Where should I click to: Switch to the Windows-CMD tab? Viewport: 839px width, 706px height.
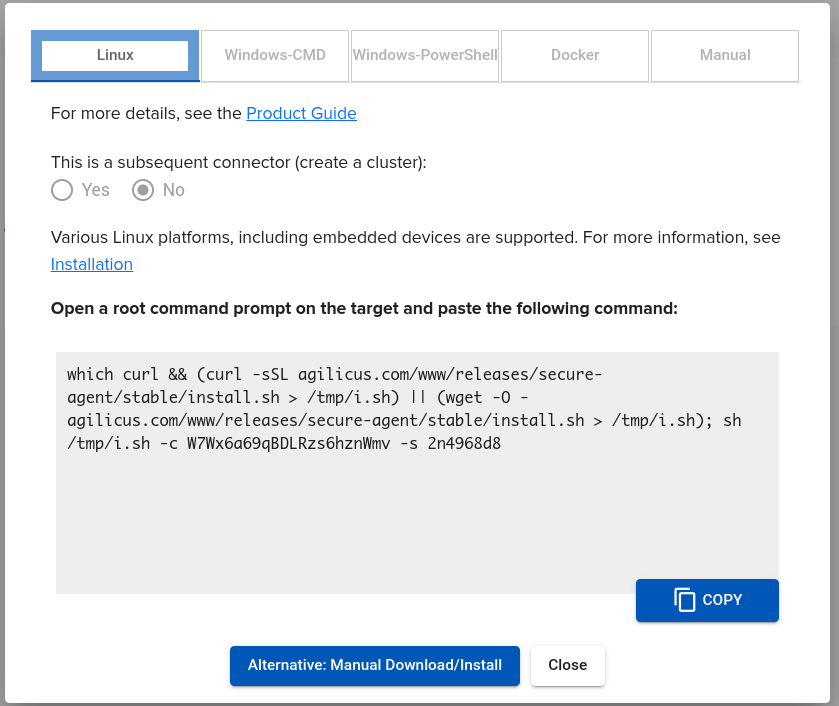coord(275,55)
